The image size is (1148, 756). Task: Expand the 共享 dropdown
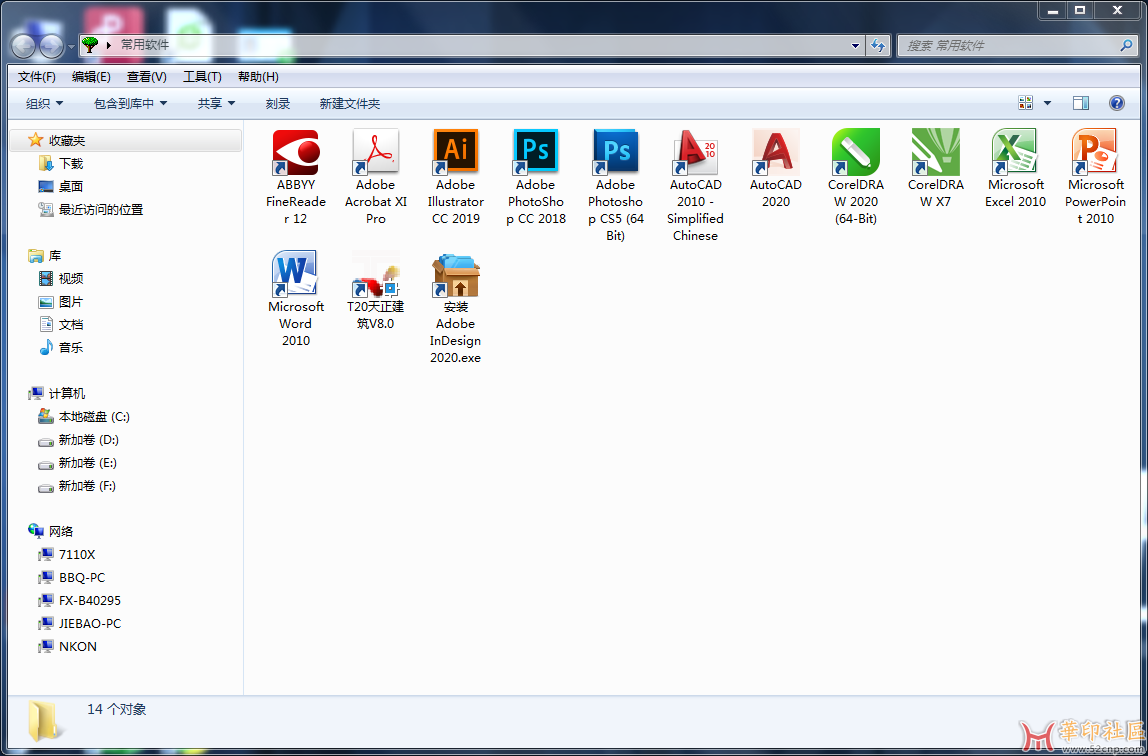click(216, 103)
